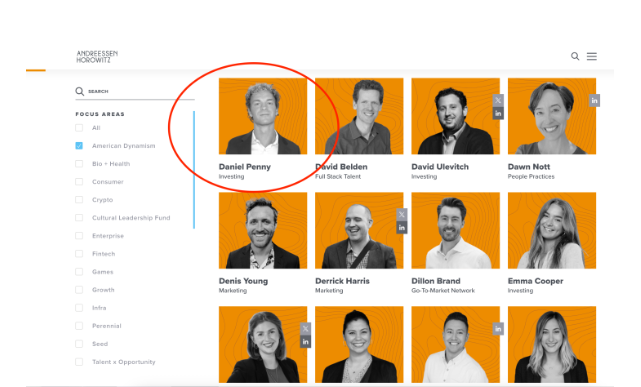
Task: Check the Bio + Health checkbox
Action: (79, 164)
